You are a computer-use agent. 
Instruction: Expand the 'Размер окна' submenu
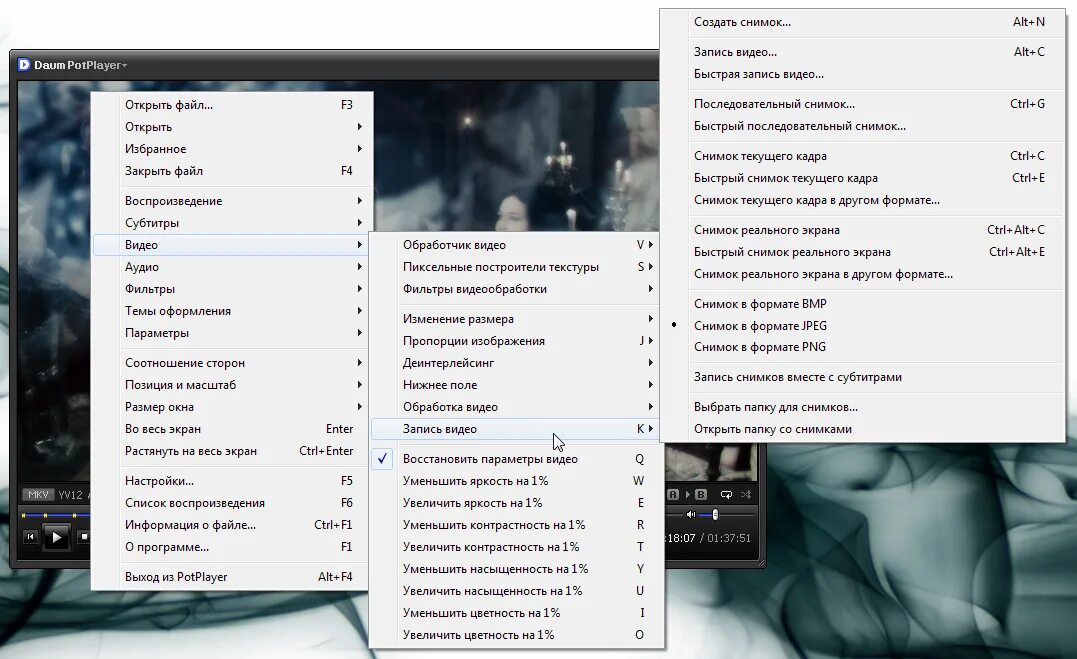(232, 407)
